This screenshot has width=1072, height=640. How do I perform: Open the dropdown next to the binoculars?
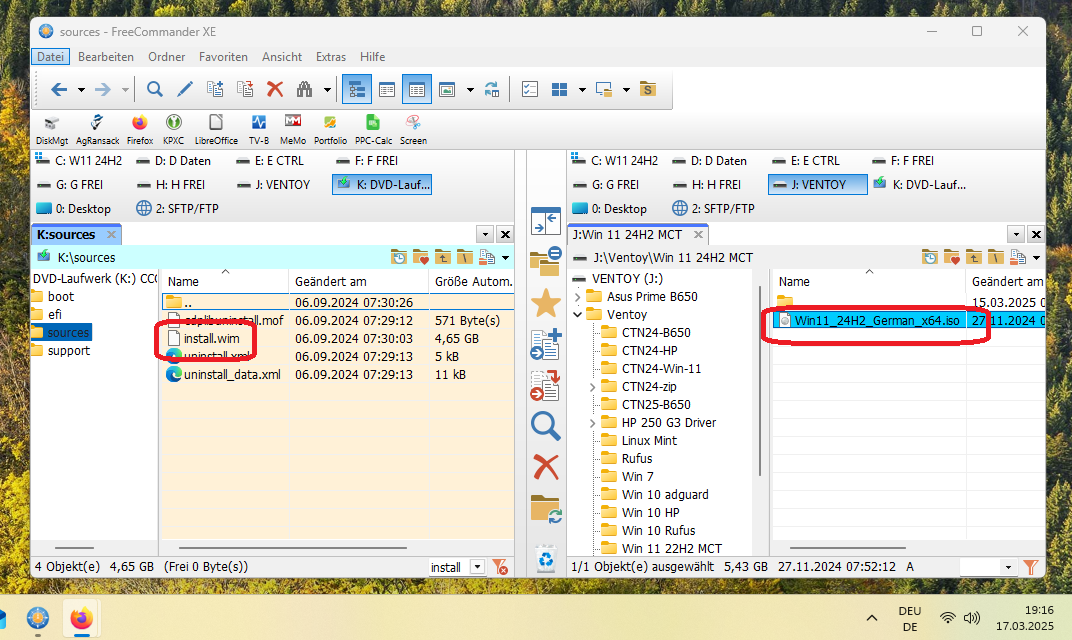coord(327,90)
